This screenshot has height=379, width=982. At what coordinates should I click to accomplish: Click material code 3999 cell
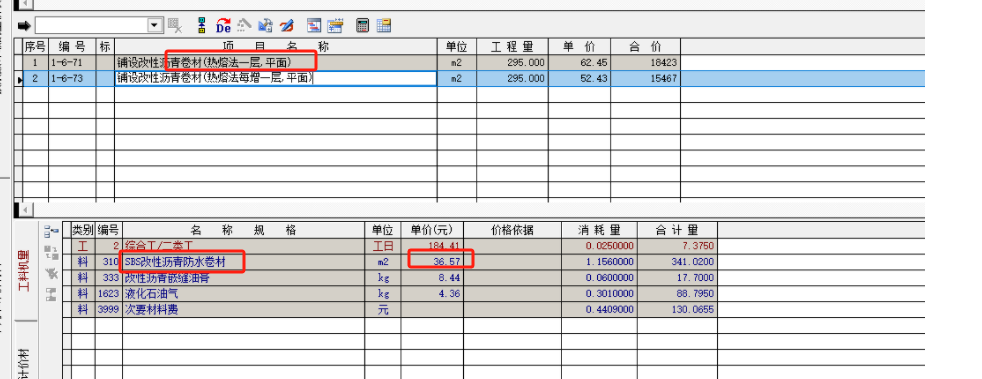pyautogui.click(x=109, y=309)
